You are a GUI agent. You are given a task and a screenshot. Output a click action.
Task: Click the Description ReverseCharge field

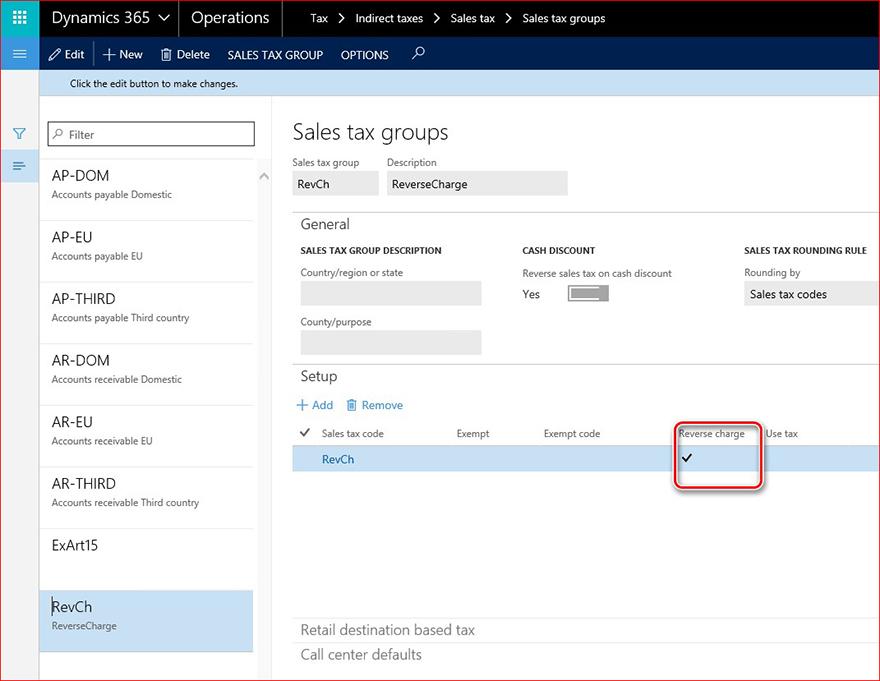pos(477,184)
